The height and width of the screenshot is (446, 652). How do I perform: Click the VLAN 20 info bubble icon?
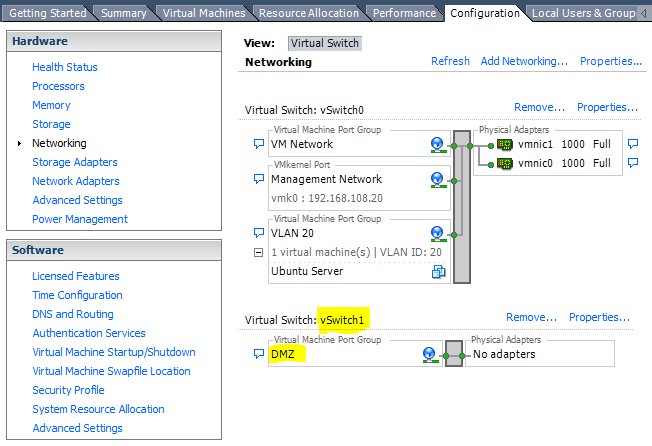[259, 233]
